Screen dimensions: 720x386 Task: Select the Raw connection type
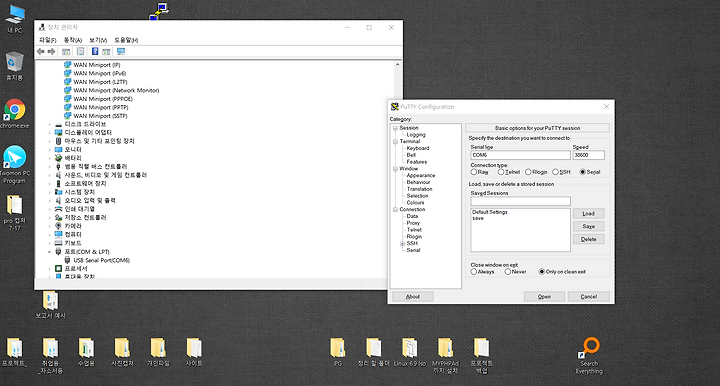pyautogui.click(x=474, y=172)
